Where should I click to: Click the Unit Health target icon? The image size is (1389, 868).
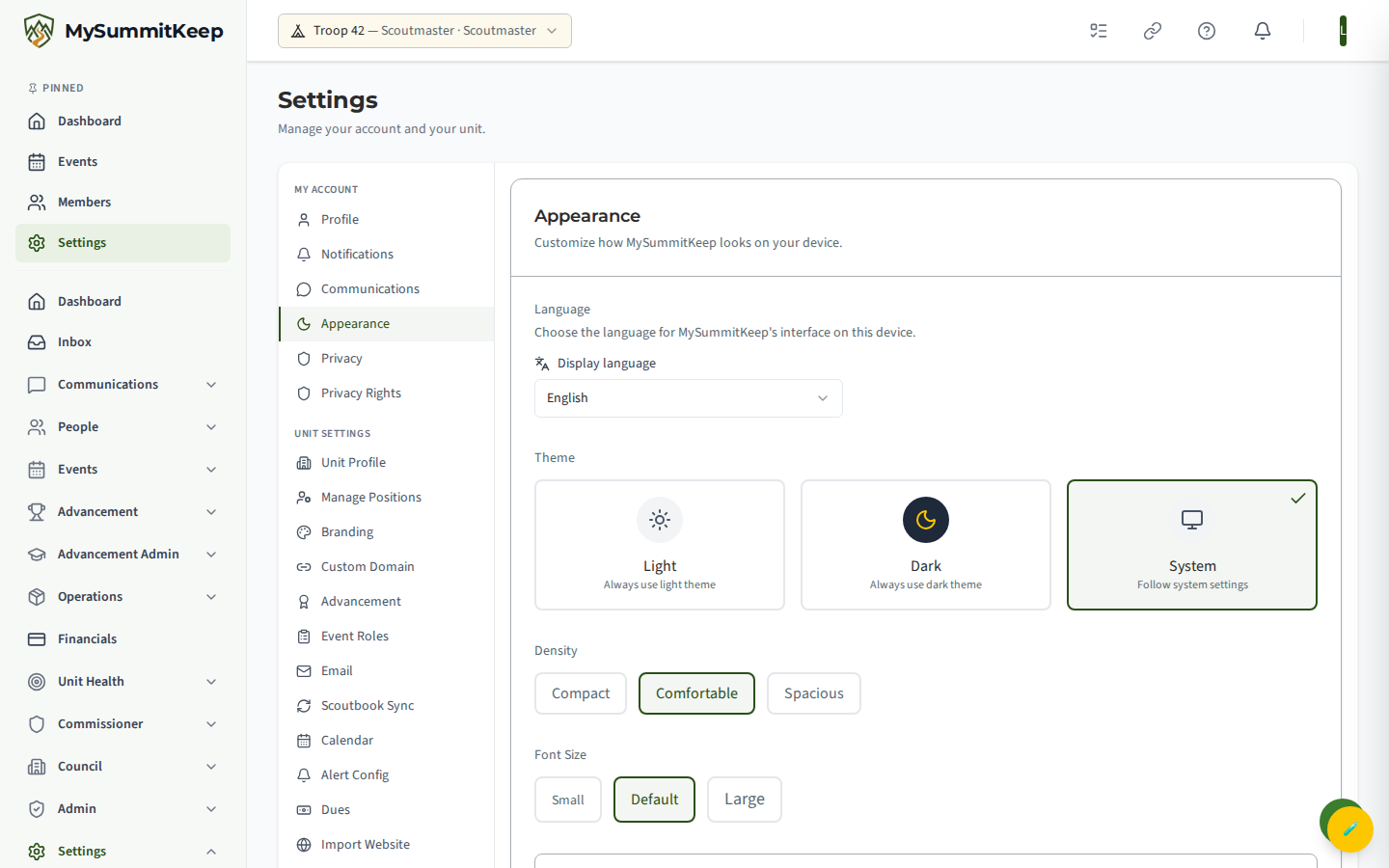click(37, 682)
